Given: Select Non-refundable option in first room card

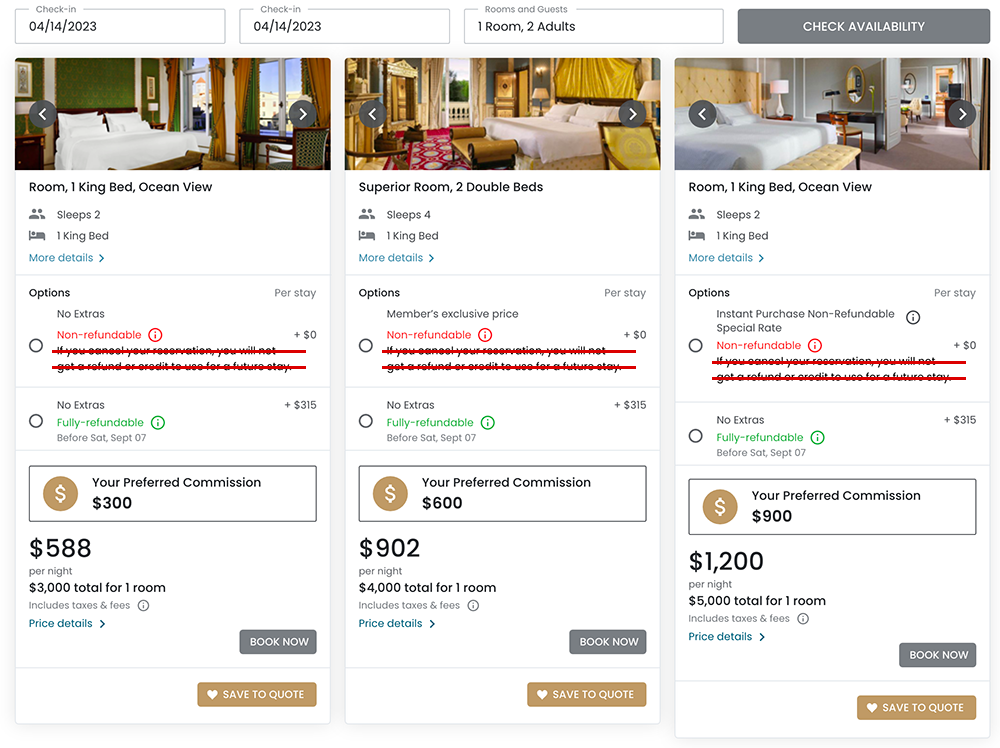Looking at the screenshot, I should click(36, 345).
